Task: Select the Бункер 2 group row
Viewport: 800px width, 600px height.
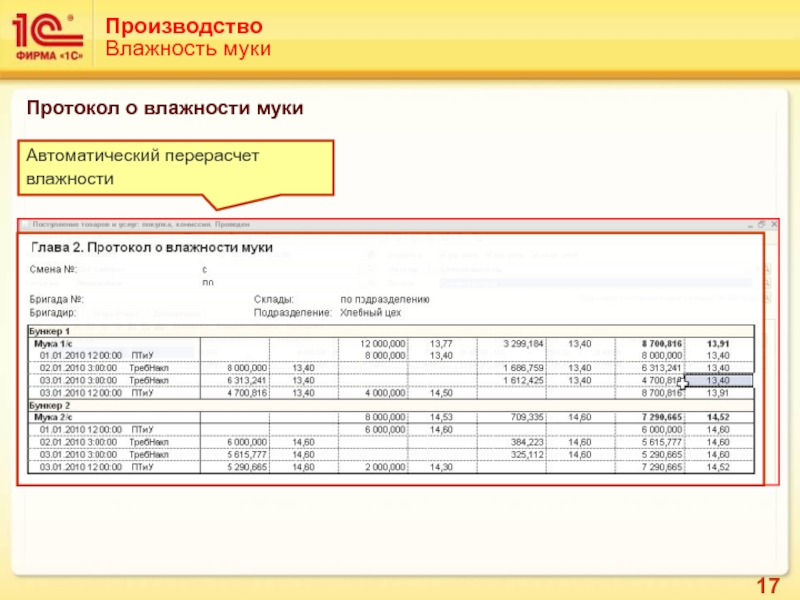Action: (391, 406)
